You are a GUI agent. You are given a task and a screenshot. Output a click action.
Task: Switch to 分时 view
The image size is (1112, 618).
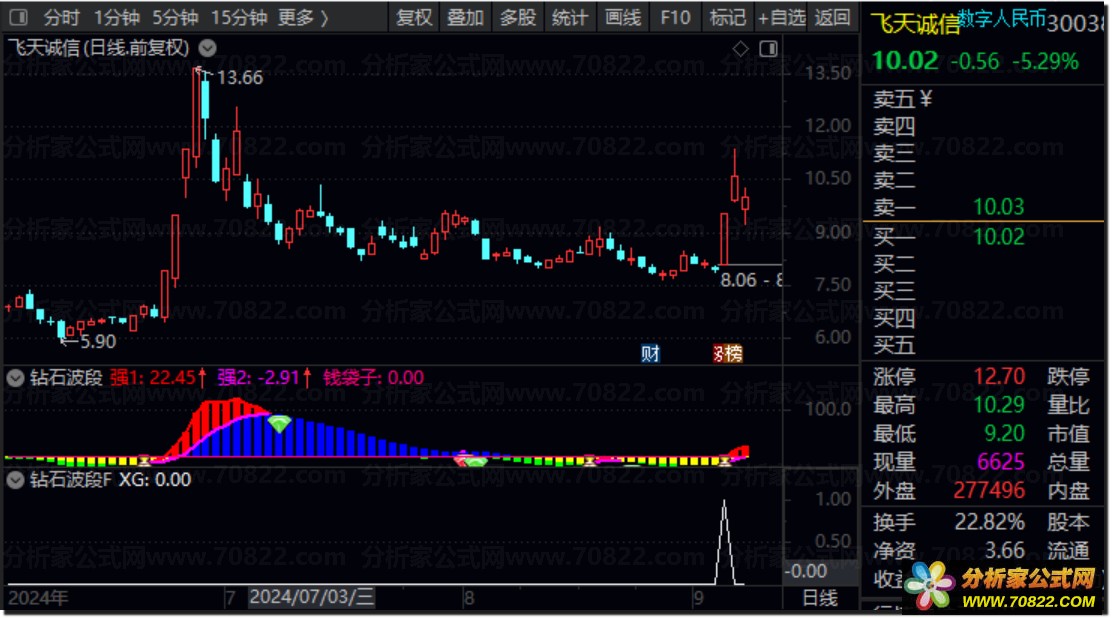tap(62, 17)
